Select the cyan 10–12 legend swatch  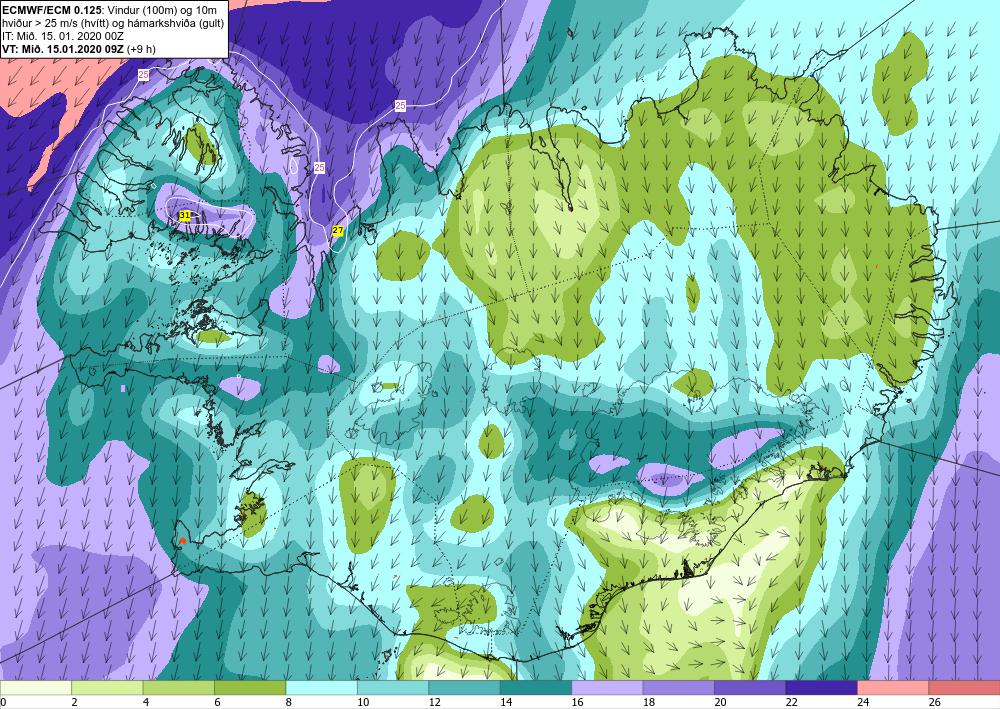[393, 688]
